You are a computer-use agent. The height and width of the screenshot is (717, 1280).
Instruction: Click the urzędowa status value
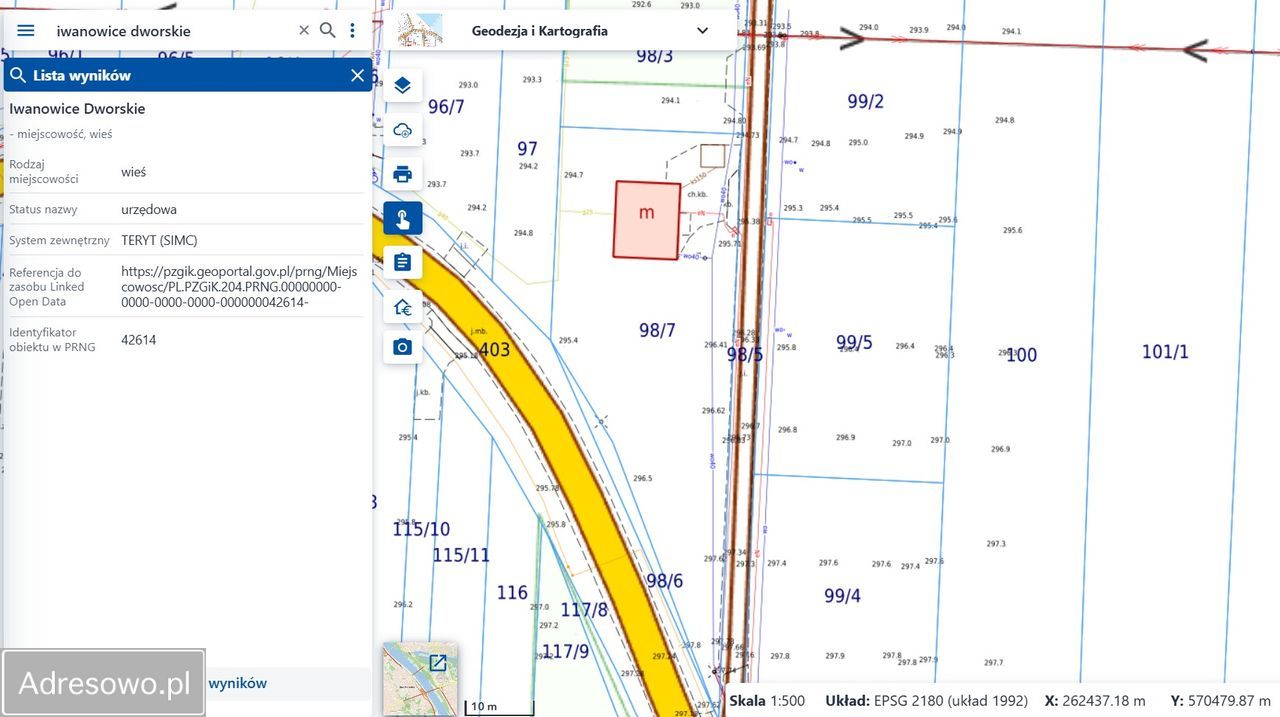(x=149, y=210)
